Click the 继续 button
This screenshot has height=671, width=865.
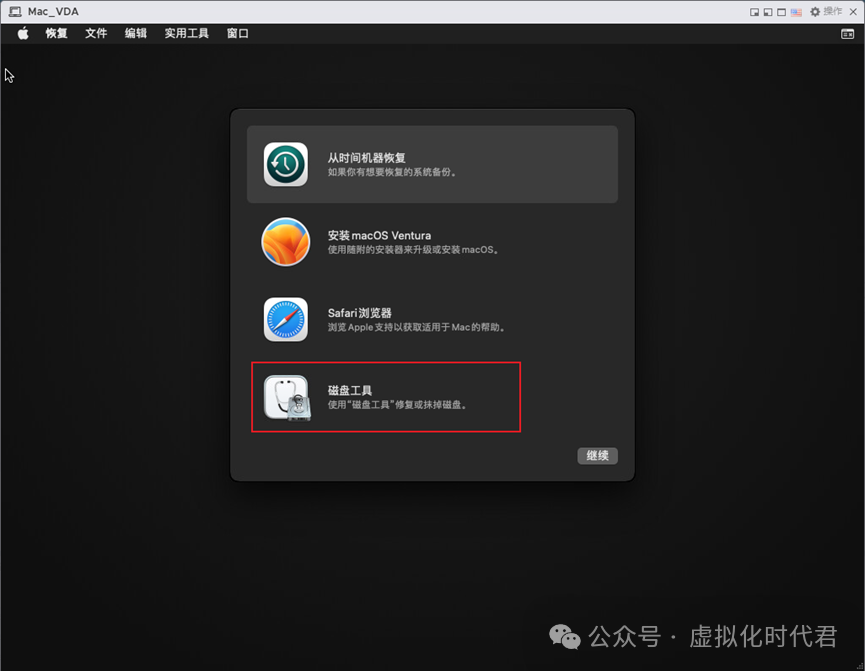point(597,456)
